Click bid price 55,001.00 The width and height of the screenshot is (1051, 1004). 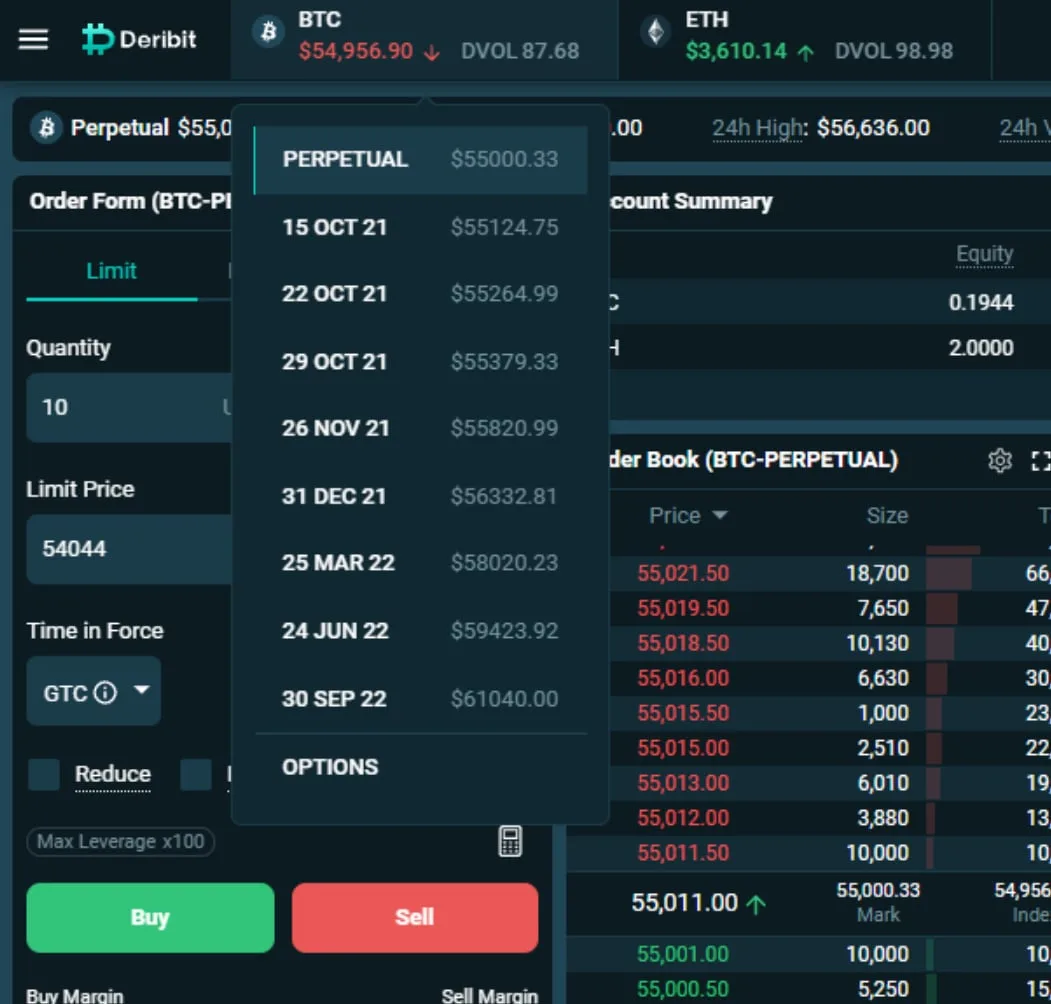point(683,954)
